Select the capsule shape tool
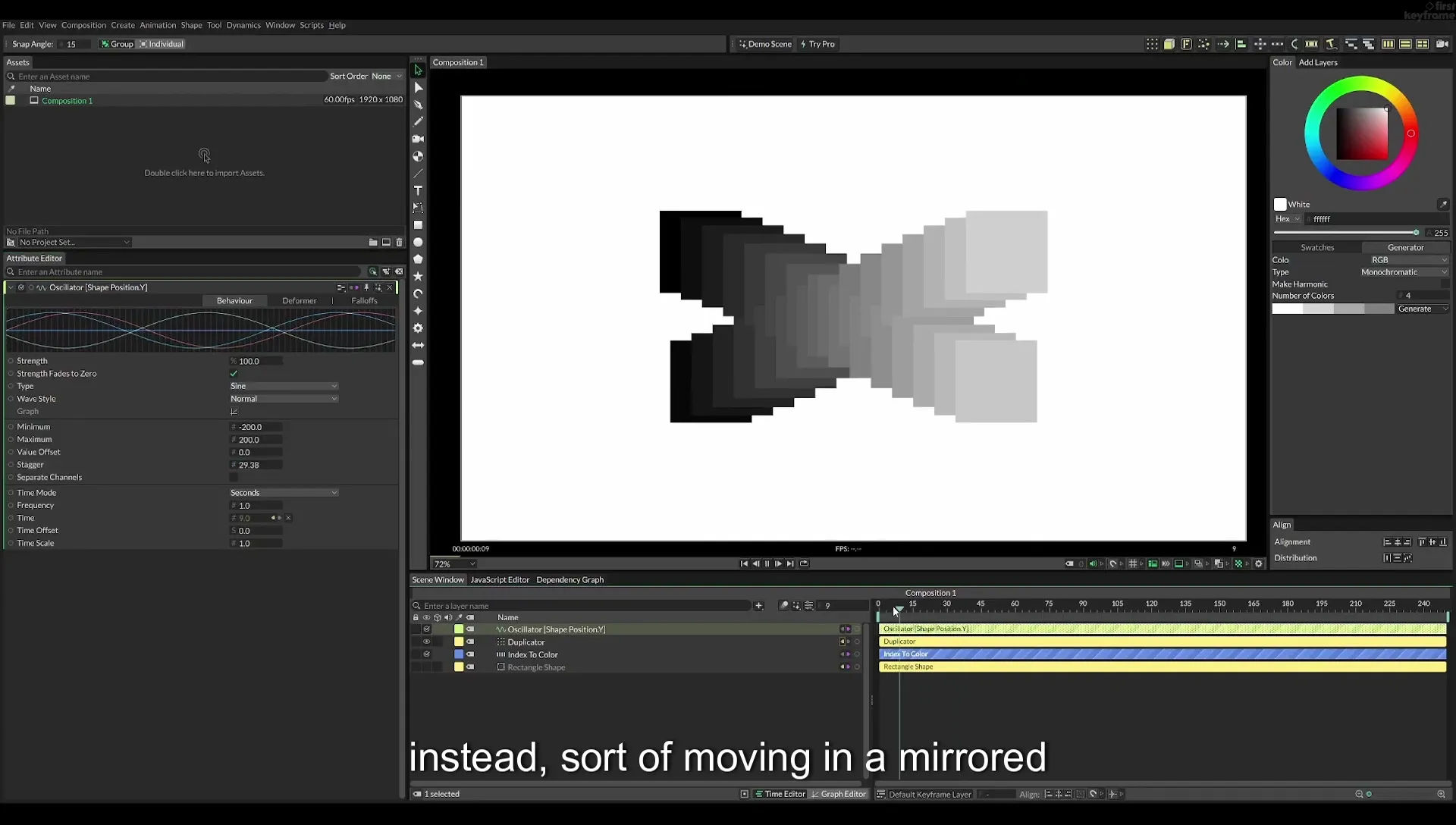1456x825 pixels. [x=418, y=362]
